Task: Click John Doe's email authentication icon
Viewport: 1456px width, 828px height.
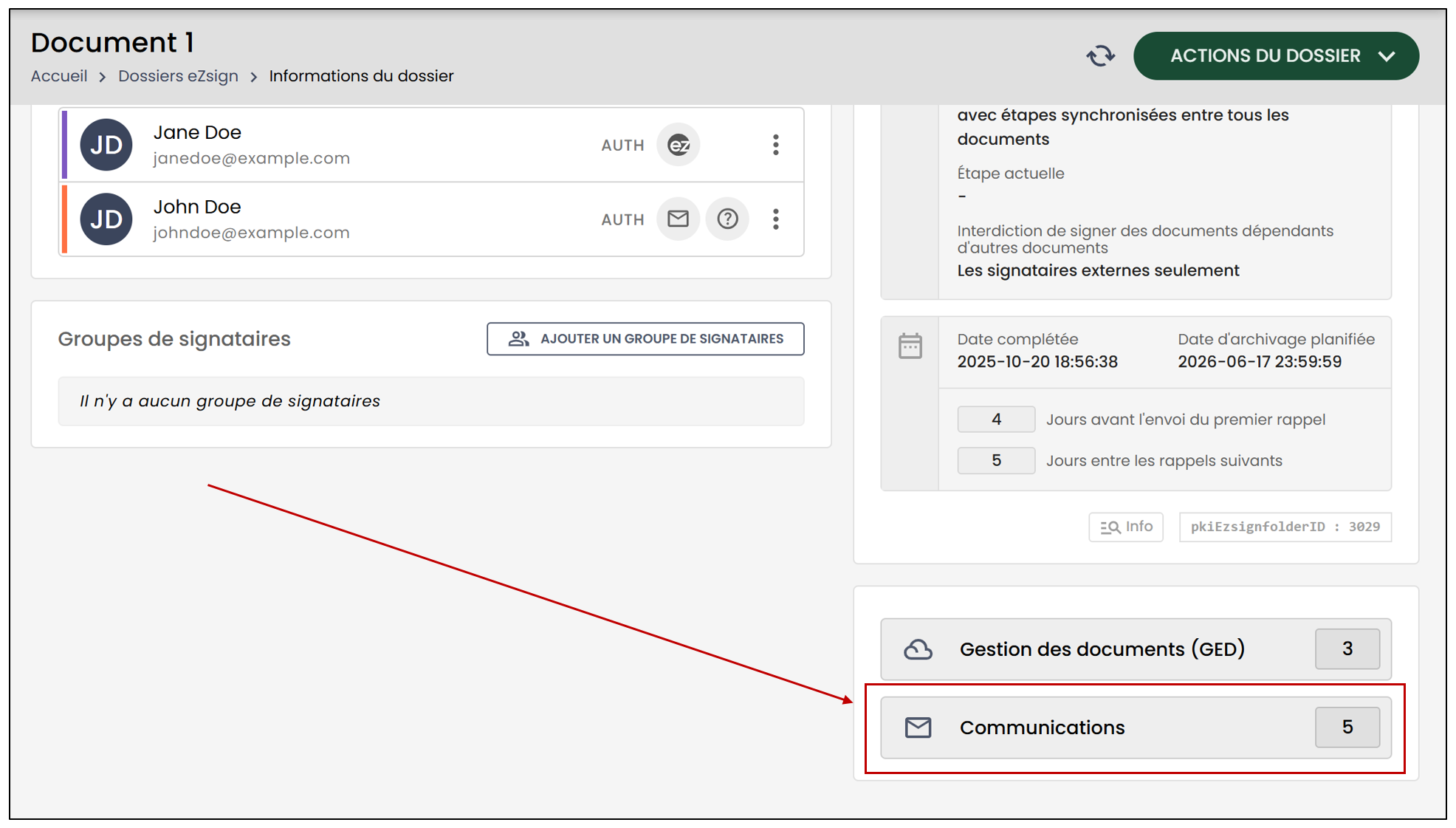Action: pos(679,219)
